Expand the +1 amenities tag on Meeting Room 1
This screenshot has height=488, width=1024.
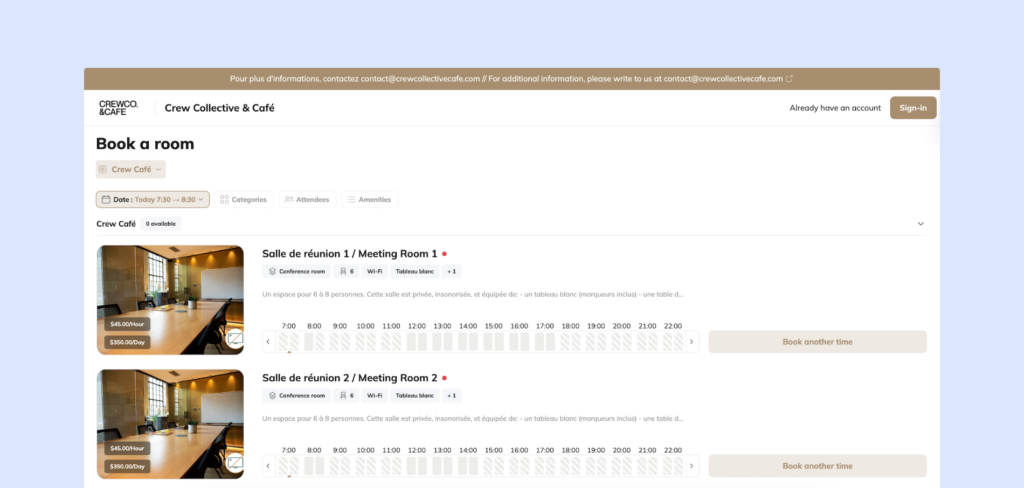451,271
